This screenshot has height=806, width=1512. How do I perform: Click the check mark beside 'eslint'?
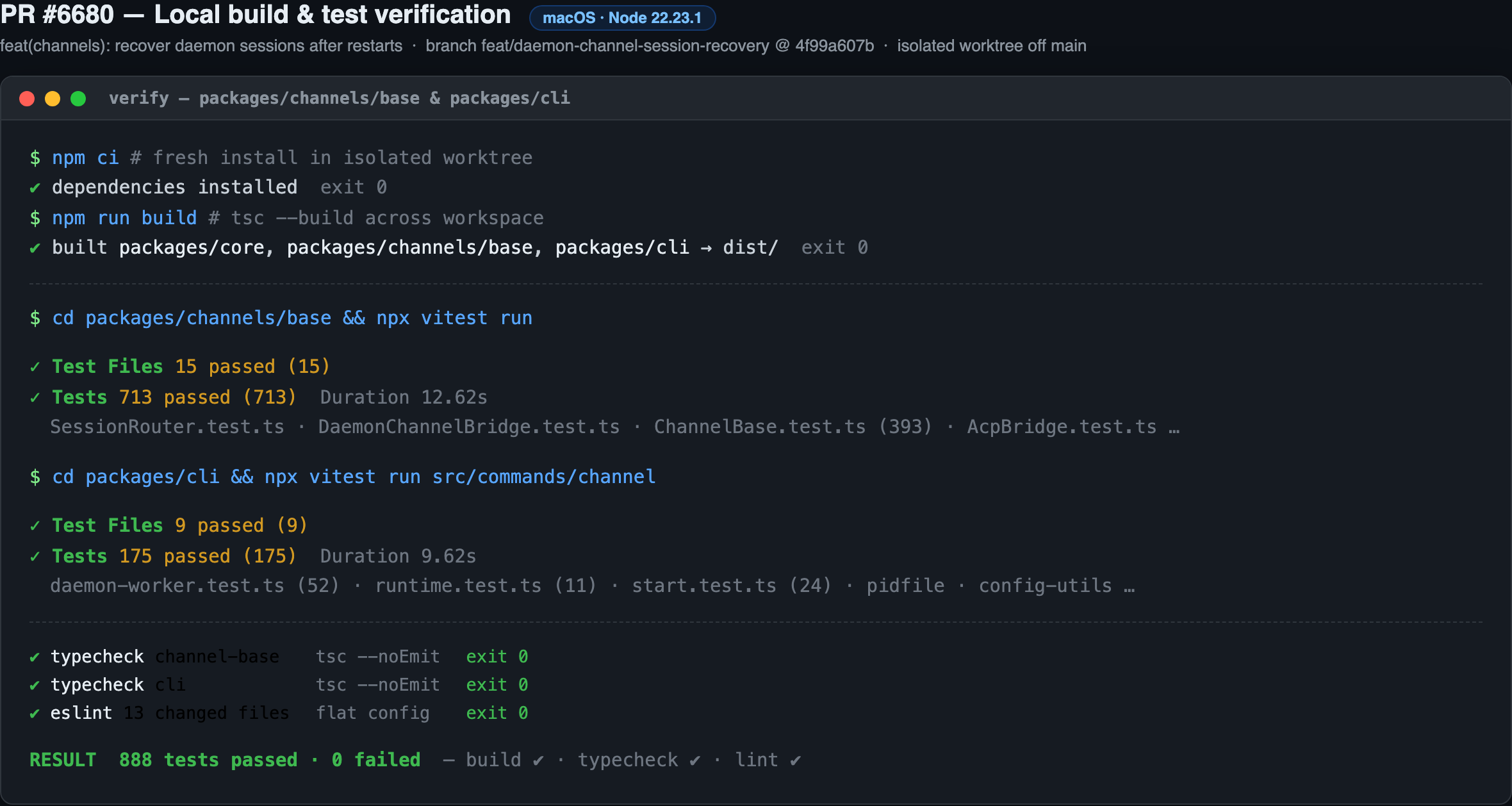(35, 714)
